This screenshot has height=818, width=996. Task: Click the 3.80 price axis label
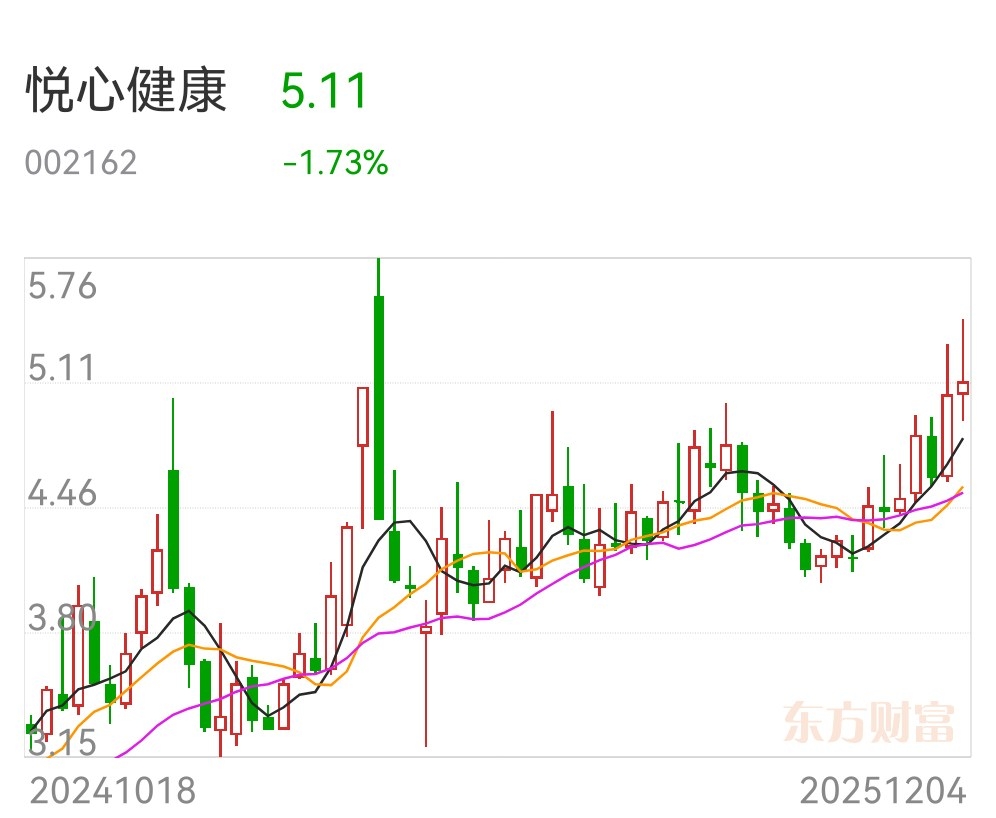62,618
